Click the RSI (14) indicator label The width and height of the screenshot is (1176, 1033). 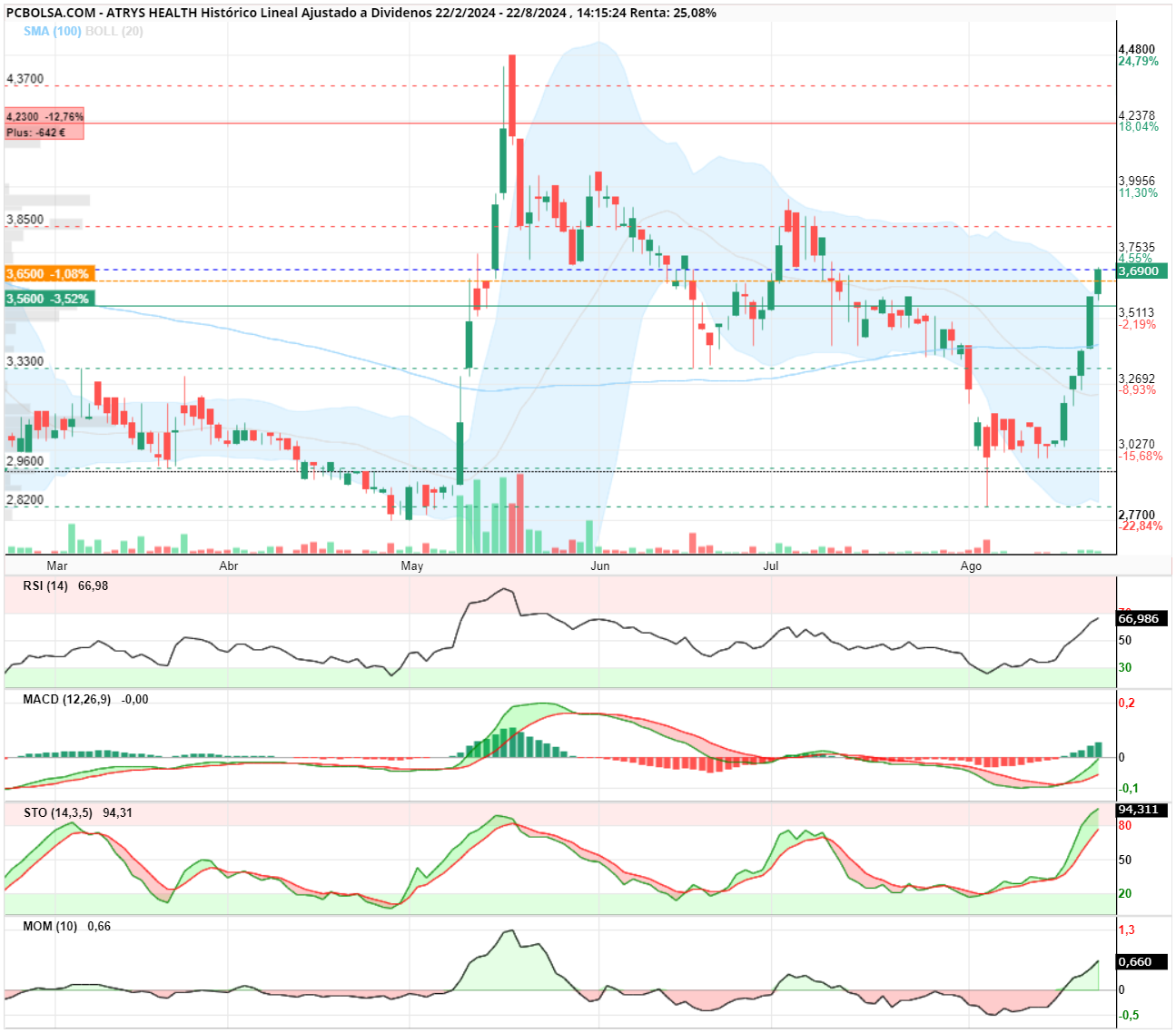(x=45, y=585)
